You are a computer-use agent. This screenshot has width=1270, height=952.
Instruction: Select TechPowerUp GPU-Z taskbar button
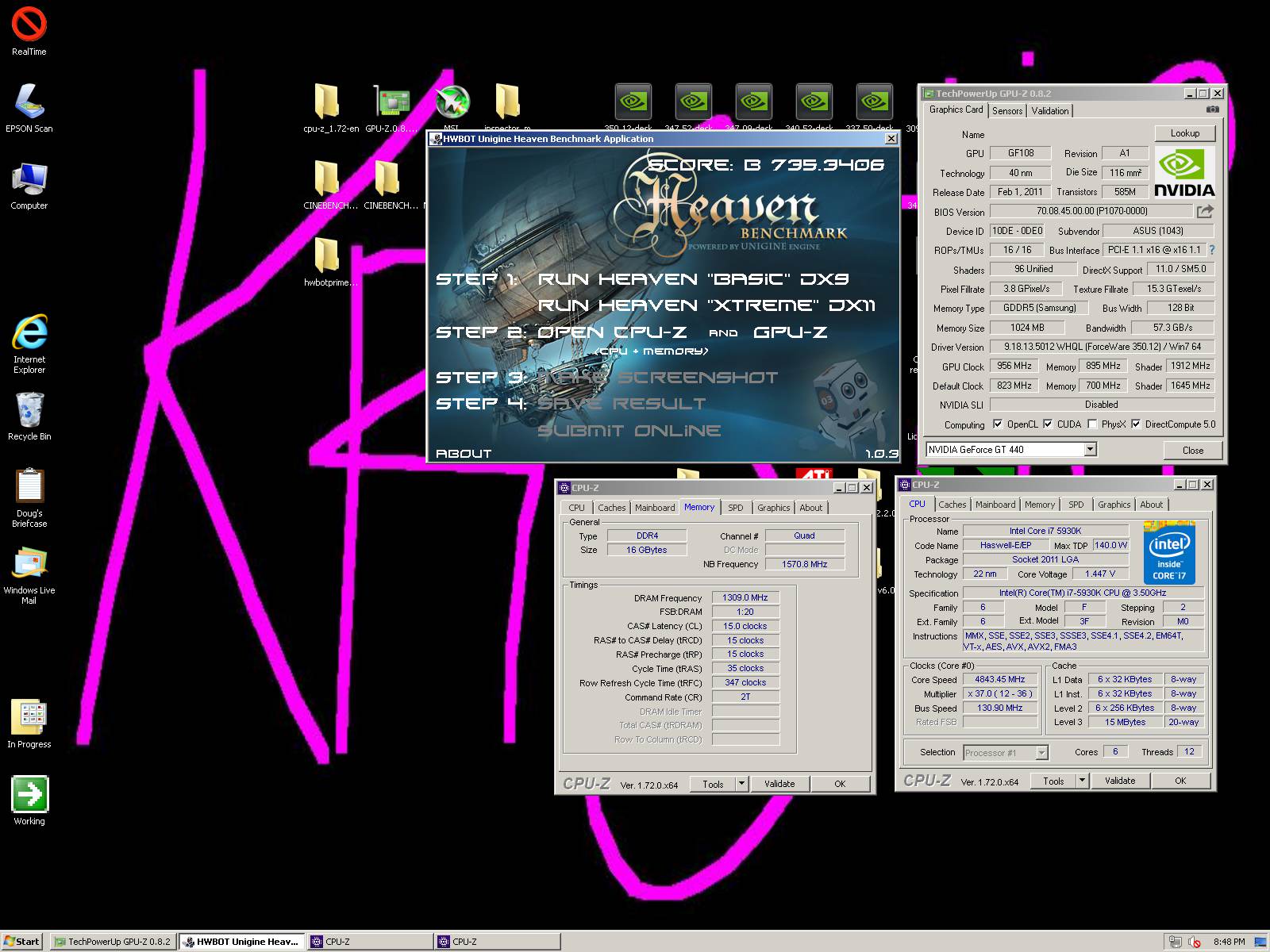click(113, 942)
